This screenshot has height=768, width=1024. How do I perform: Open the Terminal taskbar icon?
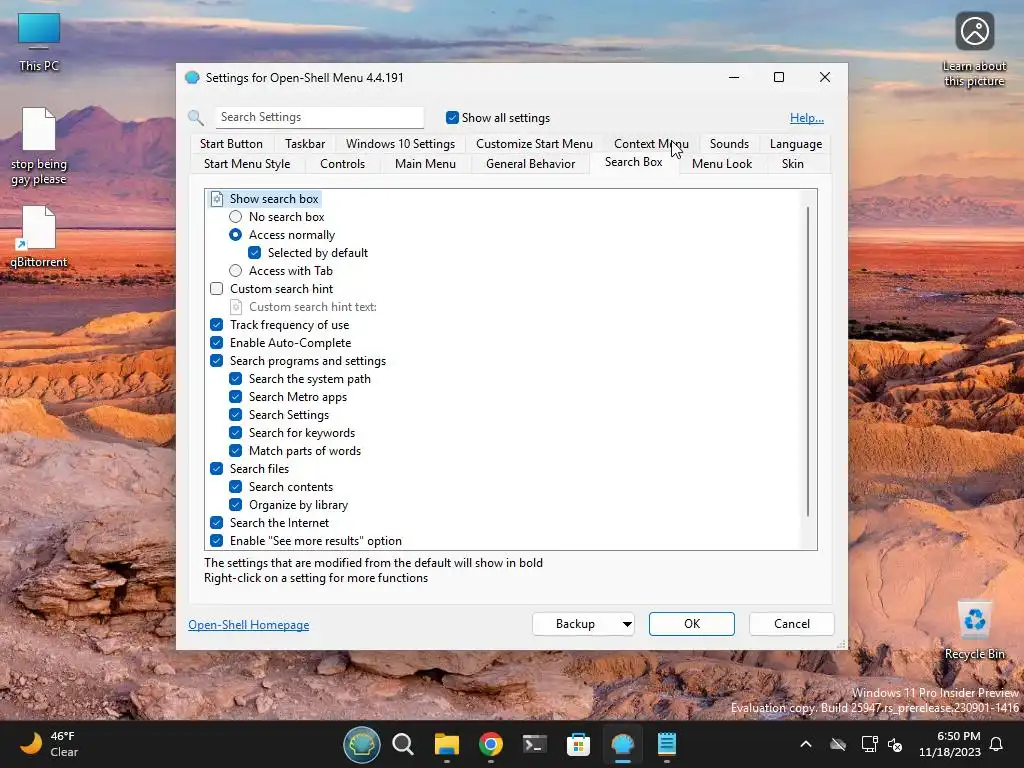pos(534,744)
